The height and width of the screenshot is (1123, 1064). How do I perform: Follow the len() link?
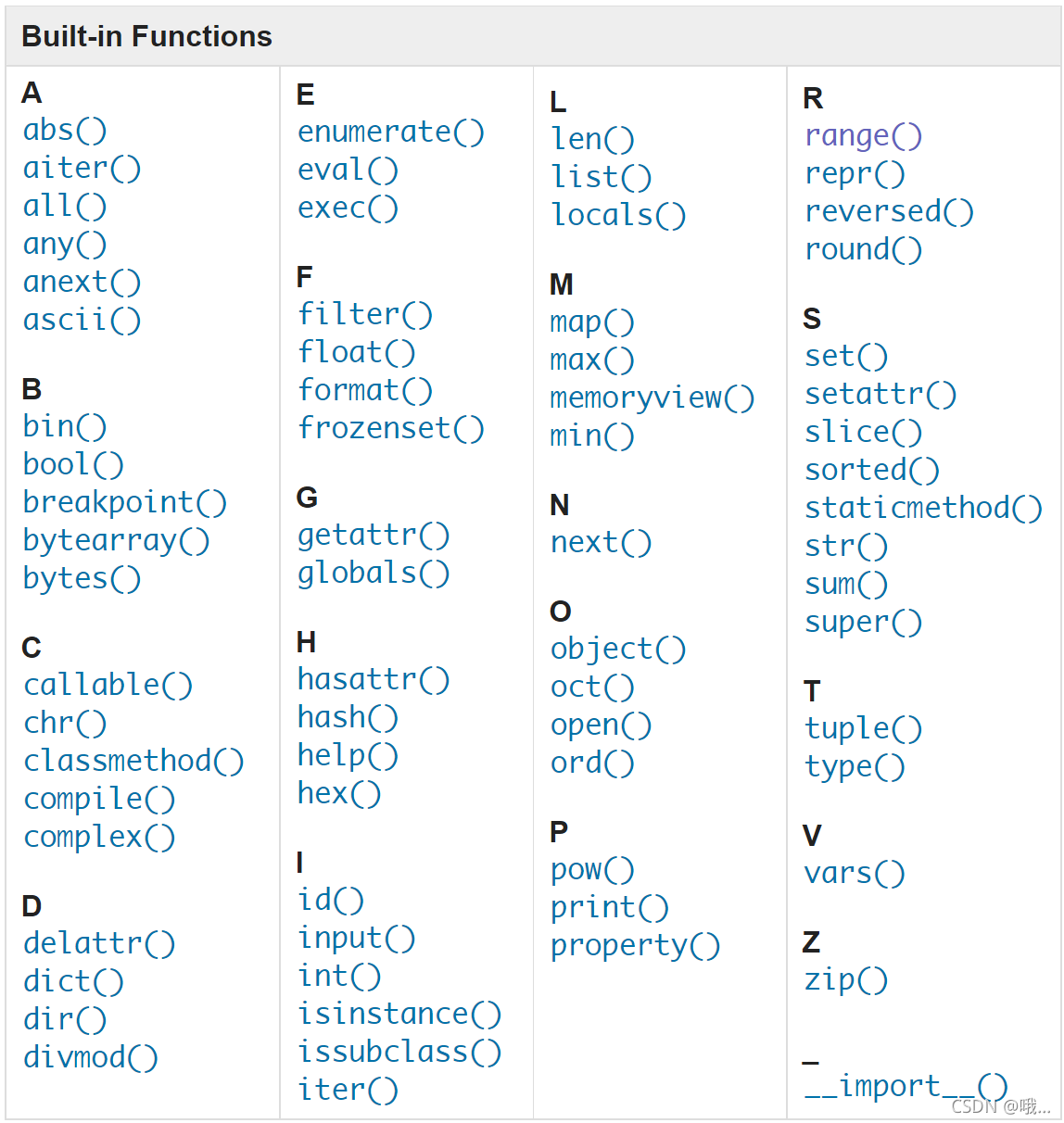click(593, 140)
